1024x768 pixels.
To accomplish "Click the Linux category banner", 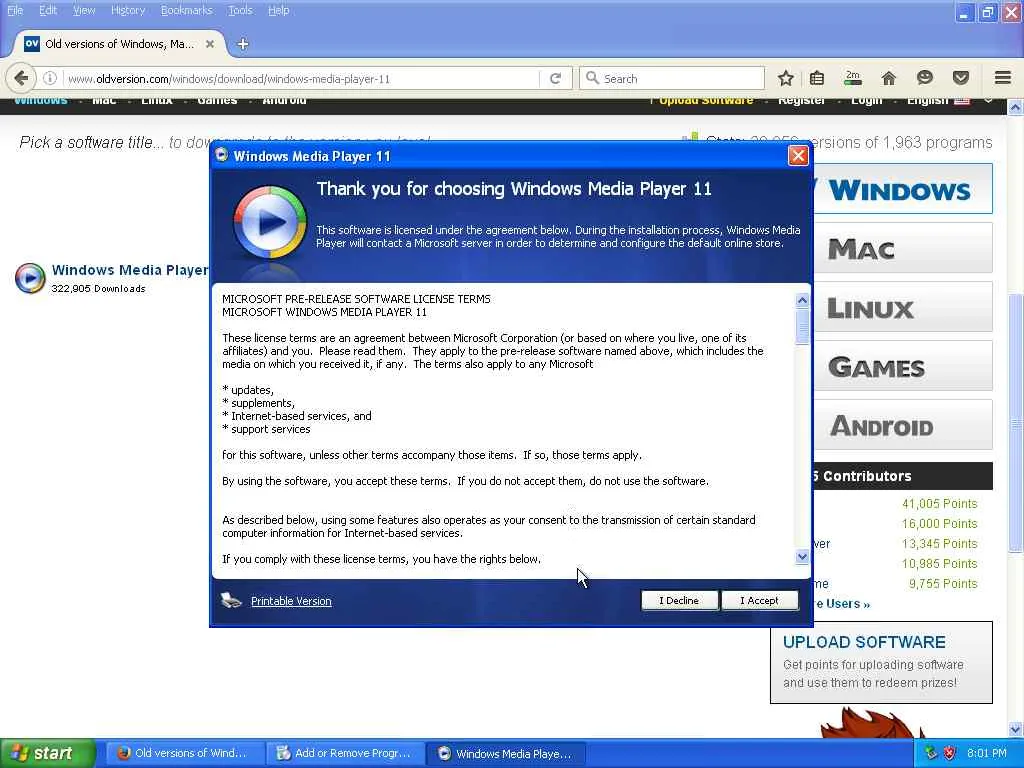I will (903, 307).
